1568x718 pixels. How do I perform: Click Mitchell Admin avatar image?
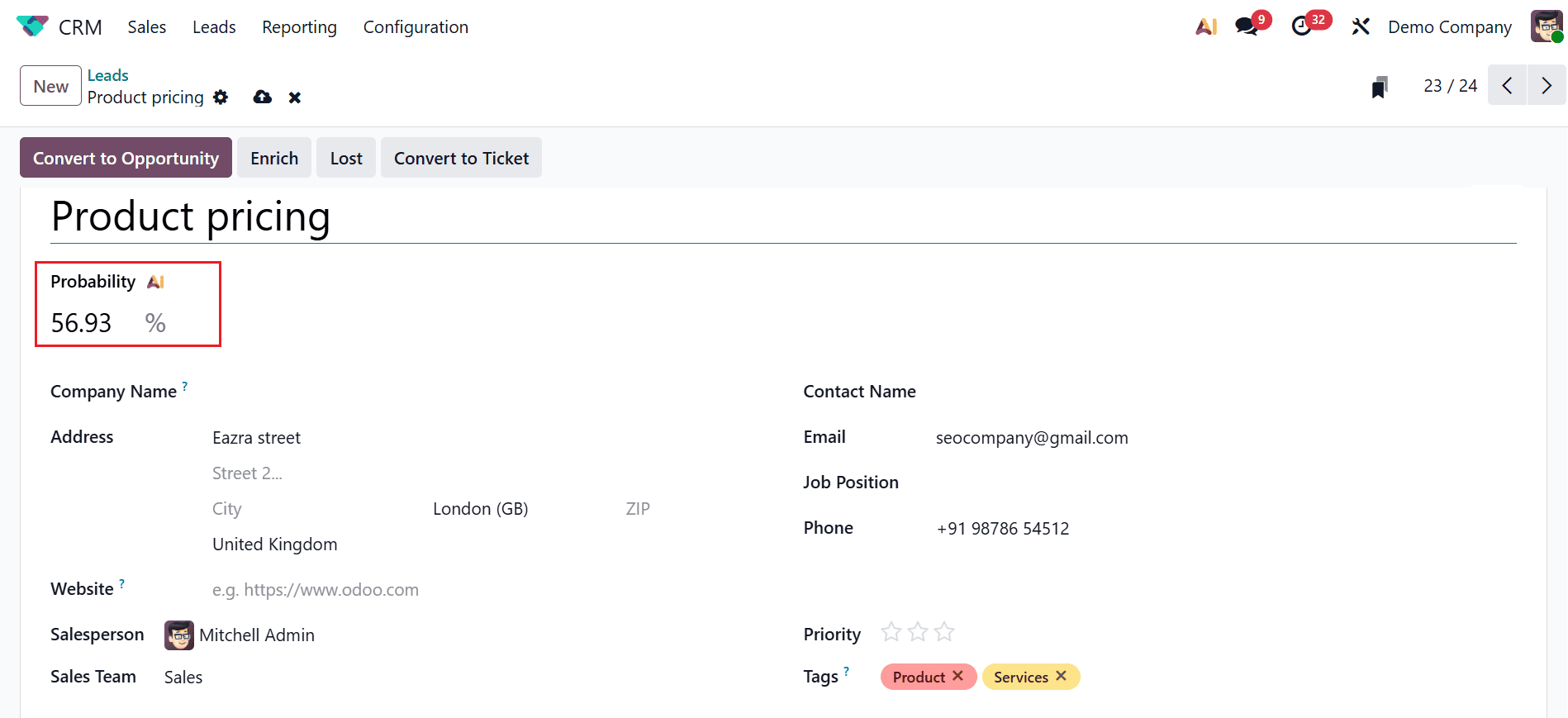(x=179, y=635)
